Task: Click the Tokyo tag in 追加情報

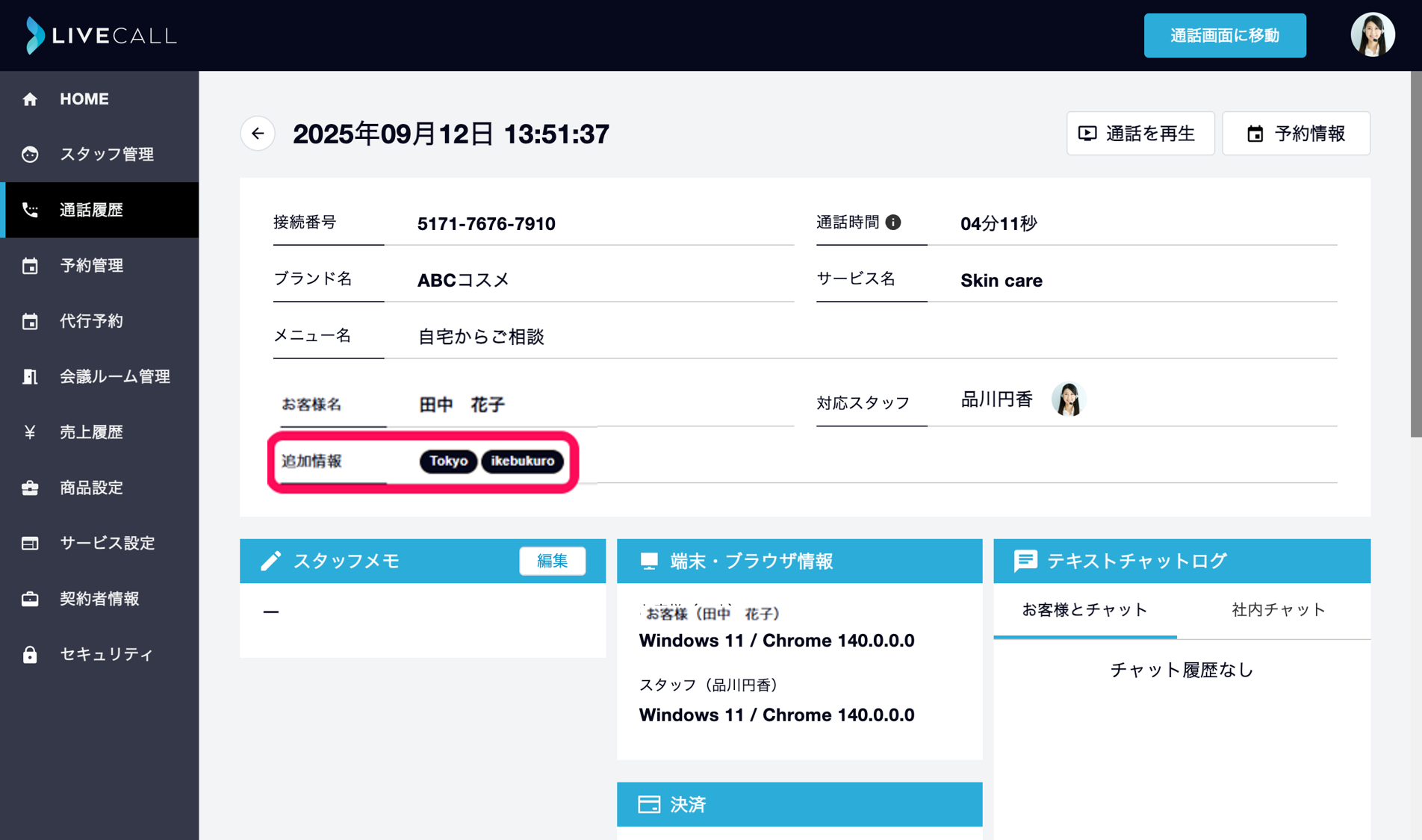Action: point(448,461)
